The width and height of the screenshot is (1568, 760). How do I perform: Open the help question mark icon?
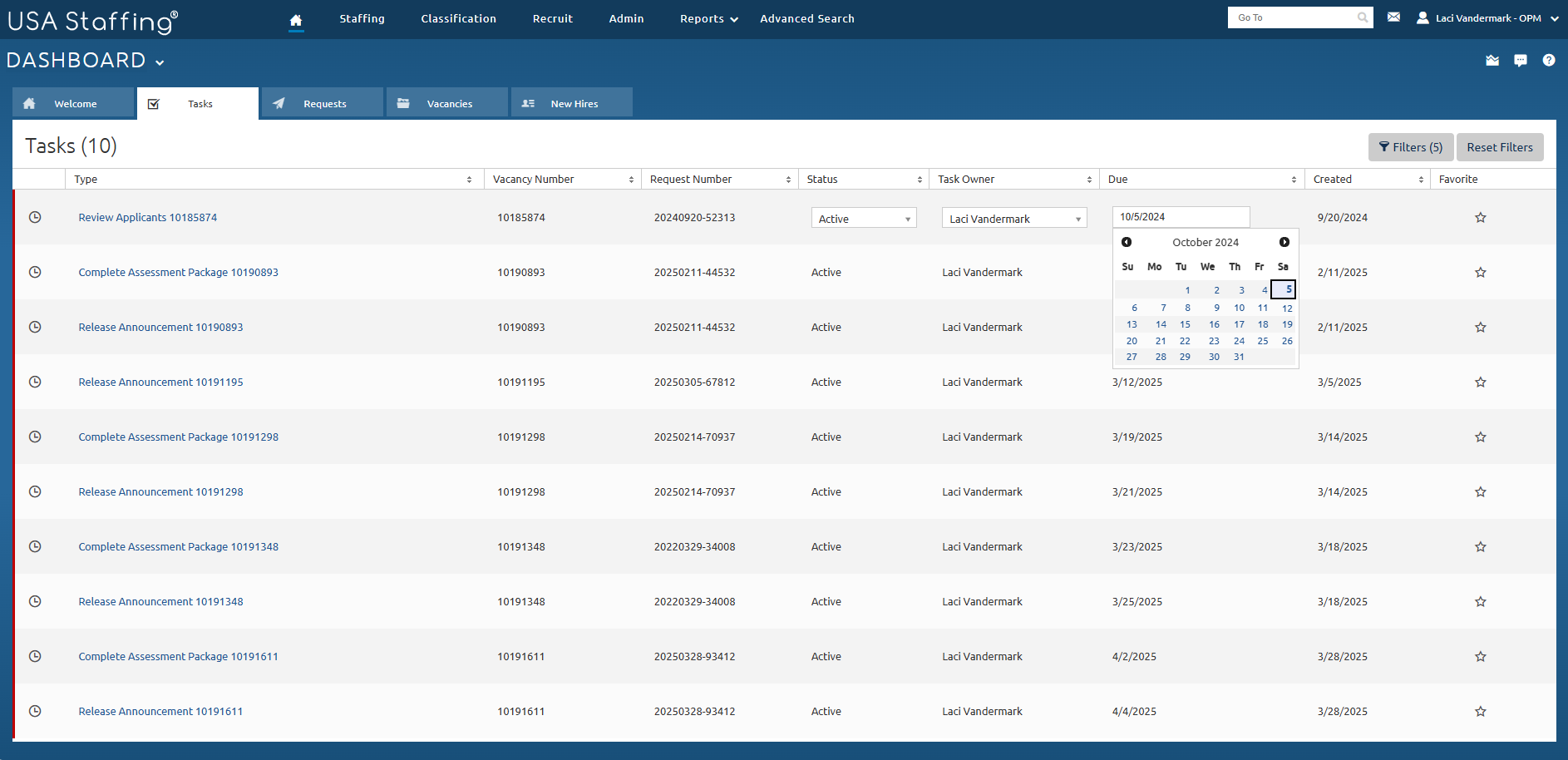(x=1549, y=60)
